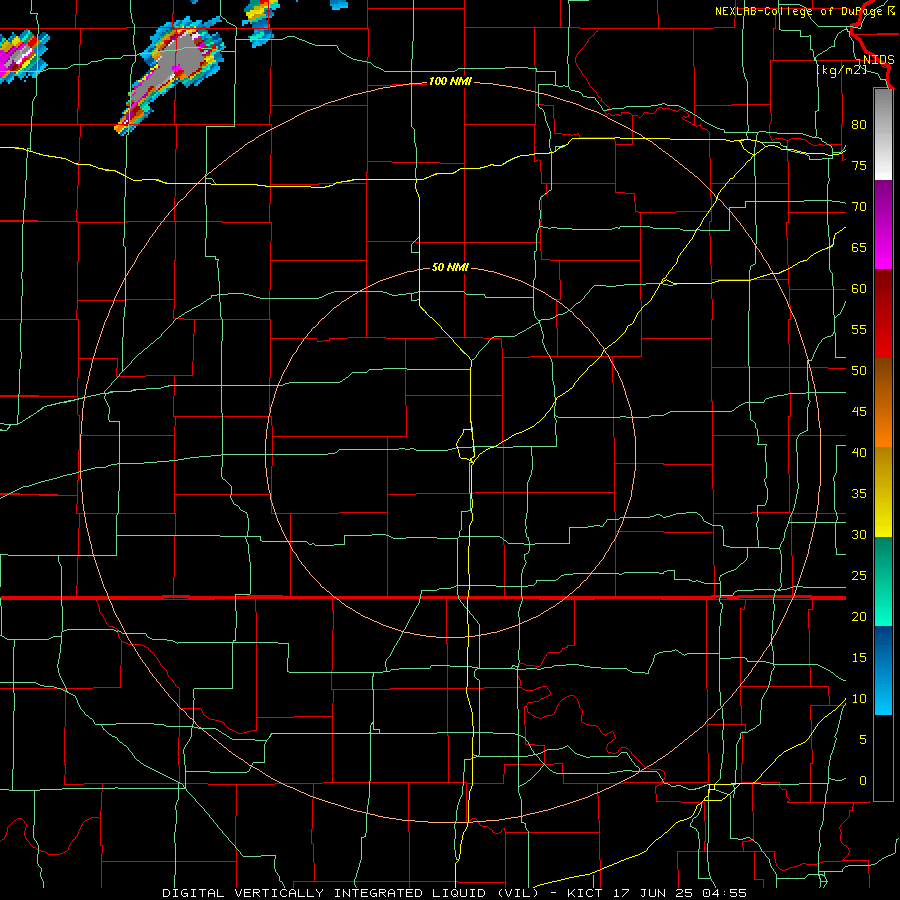Select the 40 value on the VIL scale
Viewport: 900px width, 900px height.
click(x=859, y=453)
